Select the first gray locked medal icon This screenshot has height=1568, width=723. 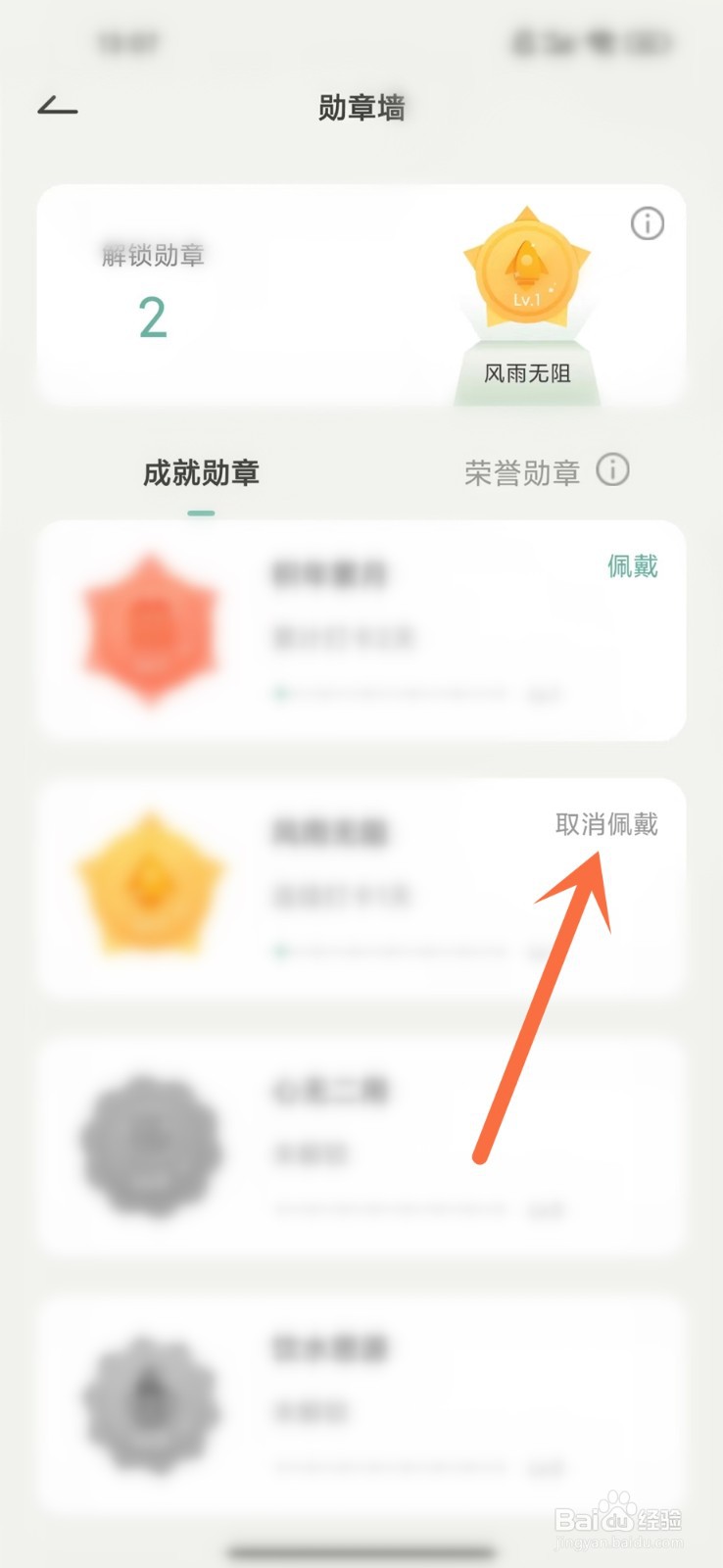(151, 1146)
